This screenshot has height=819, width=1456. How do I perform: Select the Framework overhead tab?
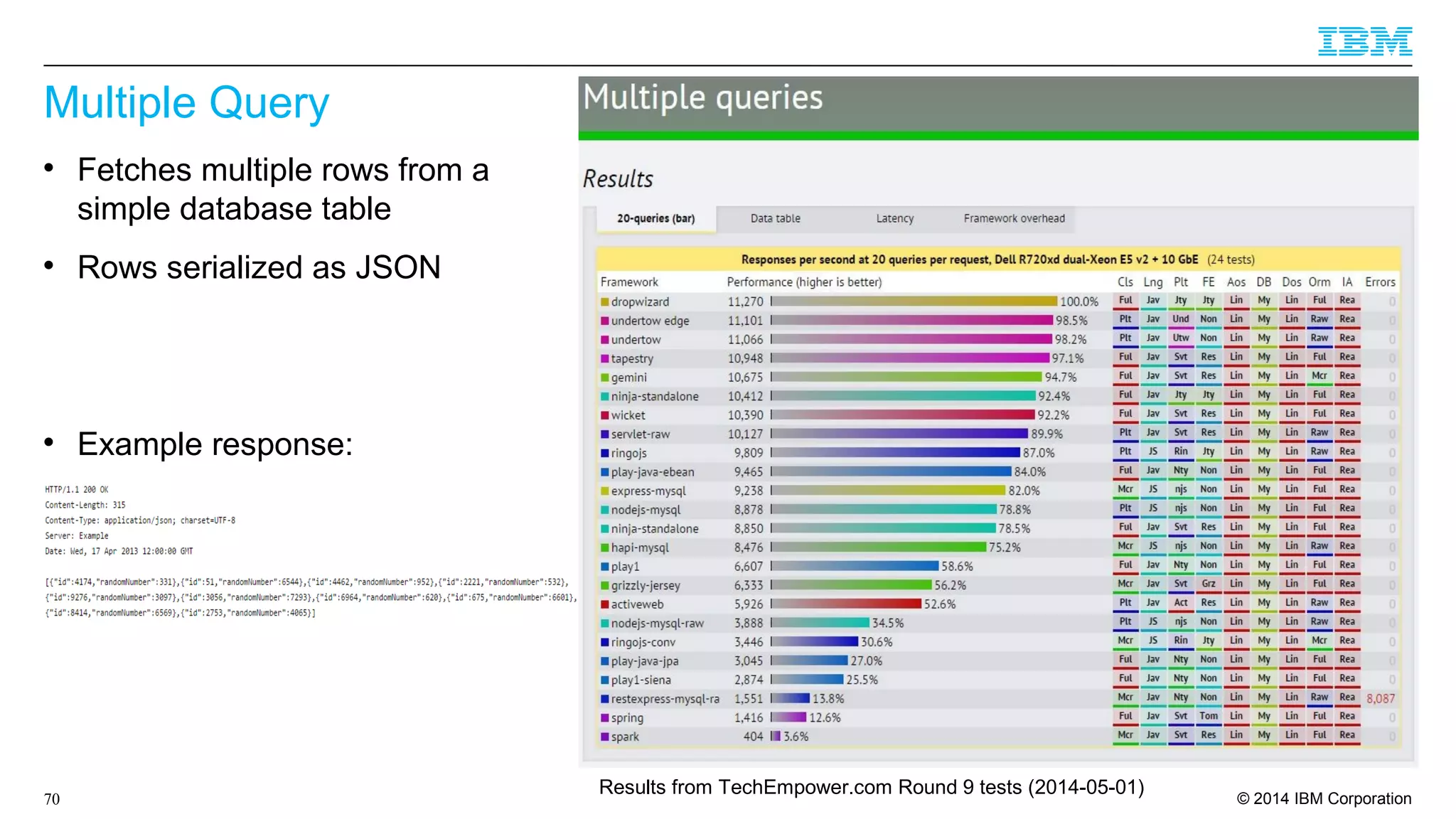1014,218
